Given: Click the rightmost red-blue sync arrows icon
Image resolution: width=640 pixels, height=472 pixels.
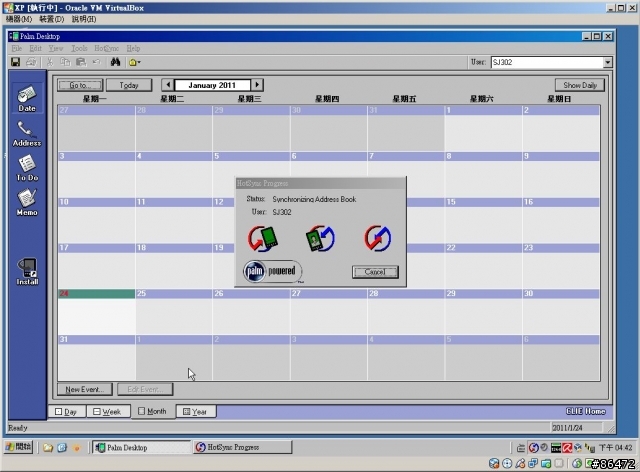Looking at the screenshot, I should coord(378,238).
